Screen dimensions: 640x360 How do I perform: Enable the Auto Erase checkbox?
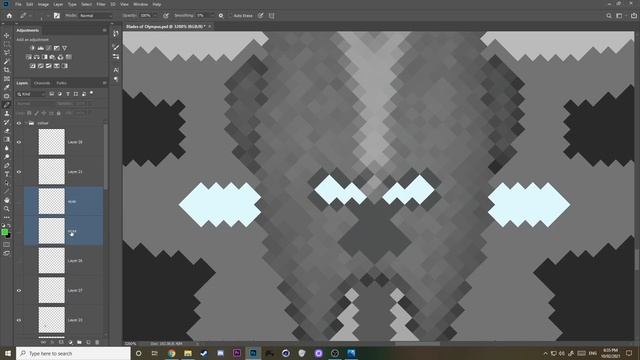(231, 16)
